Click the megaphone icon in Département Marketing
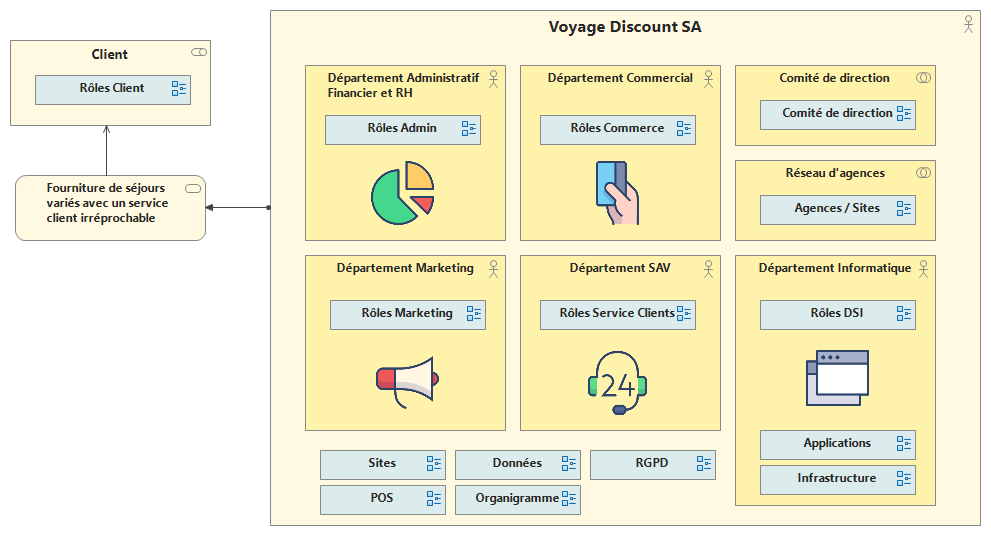The image size is (991, 536). [405, 382]
